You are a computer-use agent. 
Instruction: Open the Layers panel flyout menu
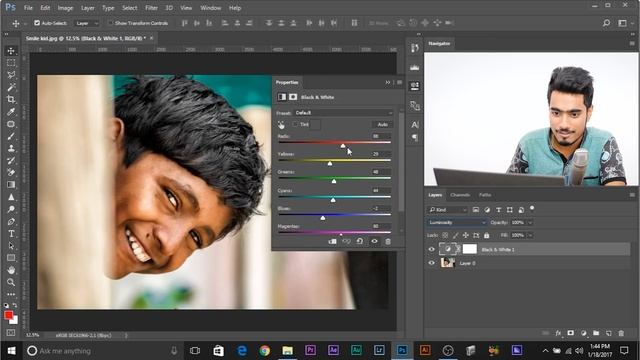[632, 195]
